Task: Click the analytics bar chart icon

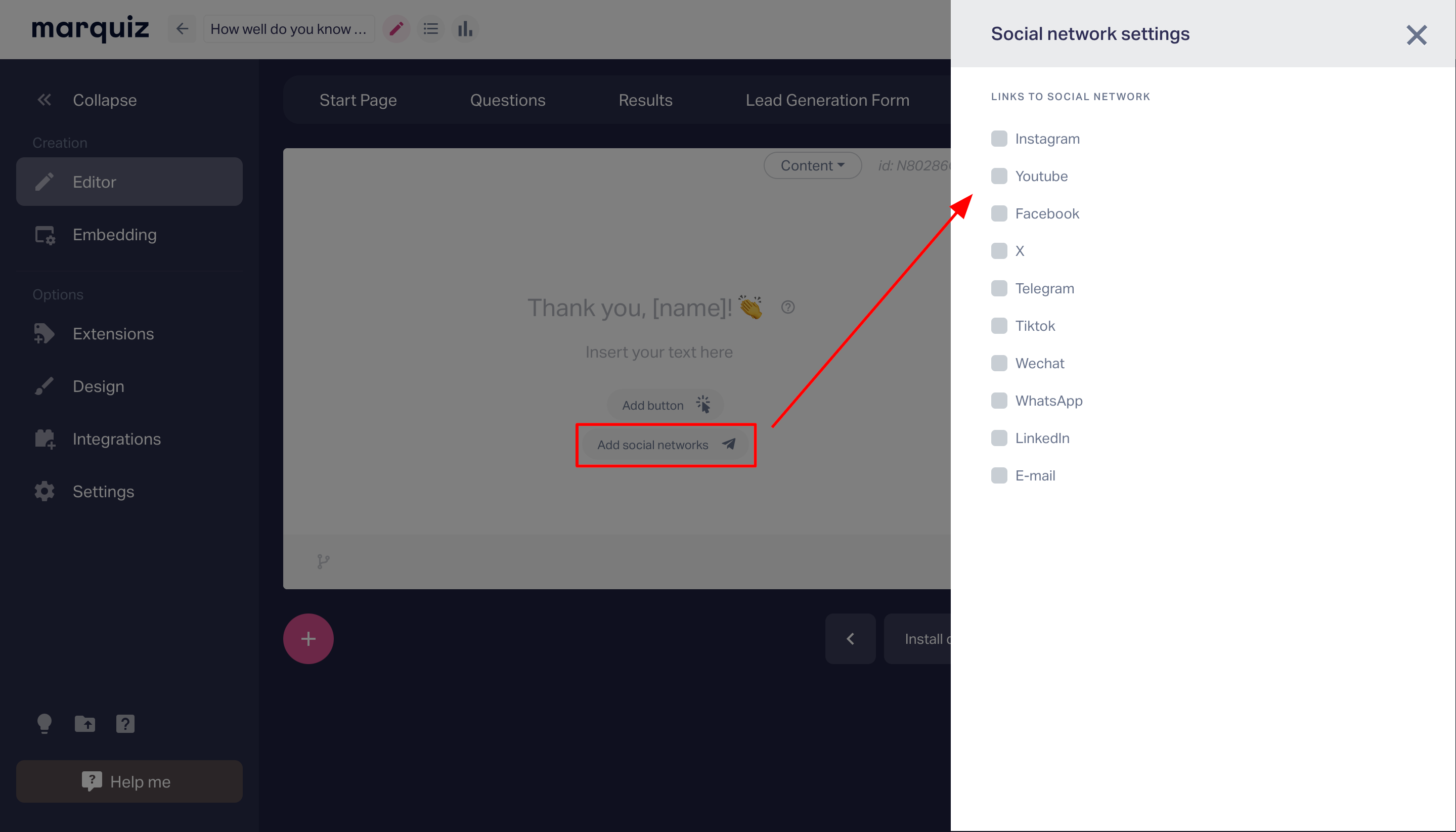Action: click(x=464, y=29)
